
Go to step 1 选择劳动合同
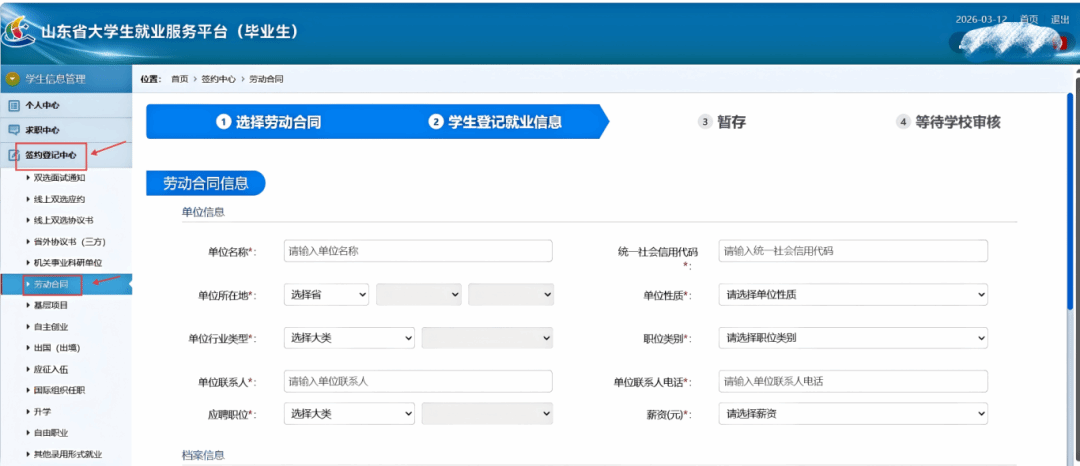coord(269,122)
